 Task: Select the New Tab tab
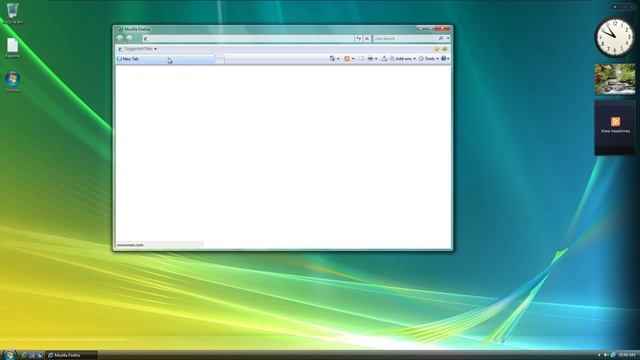click(165, 59)
